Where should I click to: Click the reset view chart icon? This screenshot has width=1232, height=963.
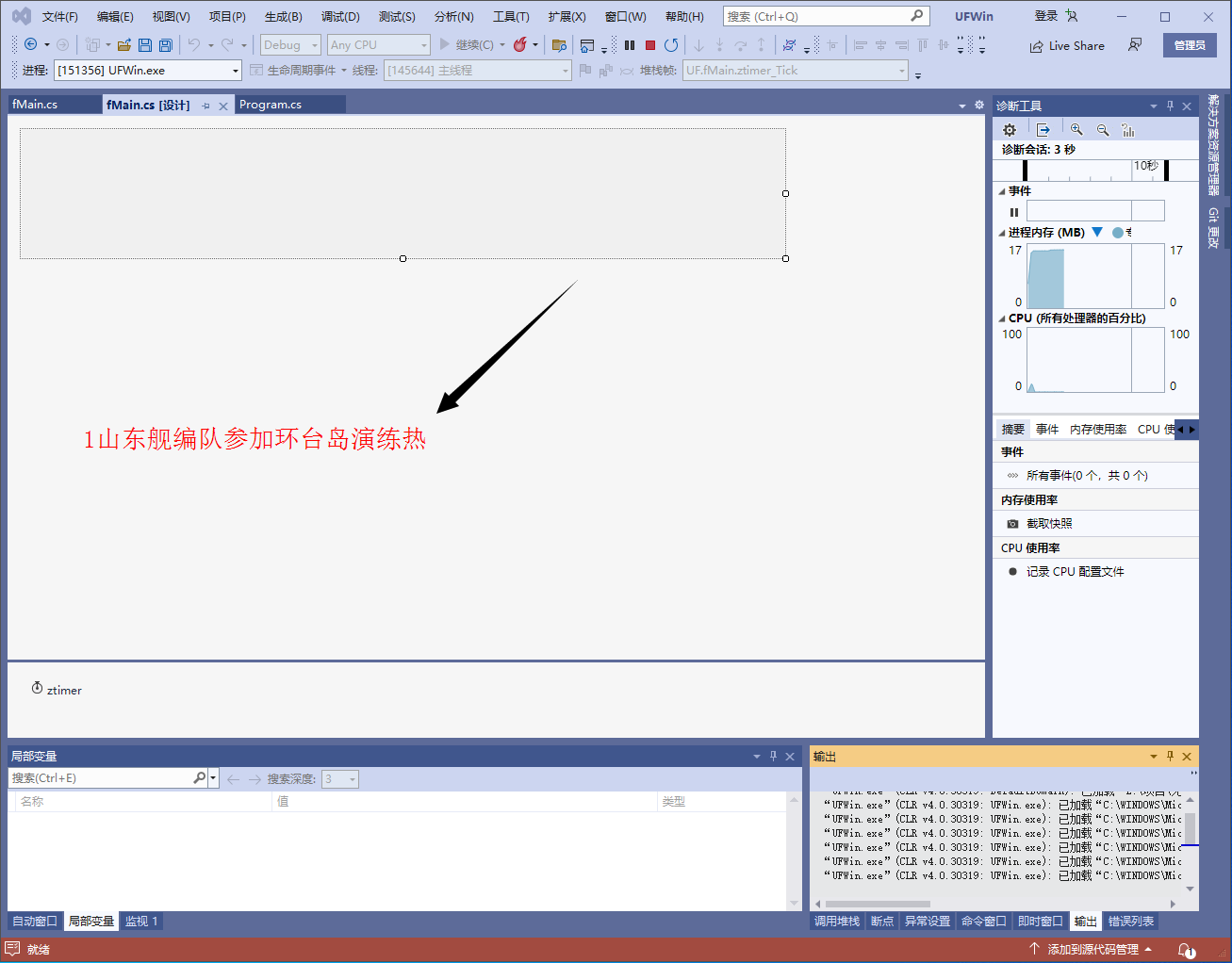click(1128, 130)
